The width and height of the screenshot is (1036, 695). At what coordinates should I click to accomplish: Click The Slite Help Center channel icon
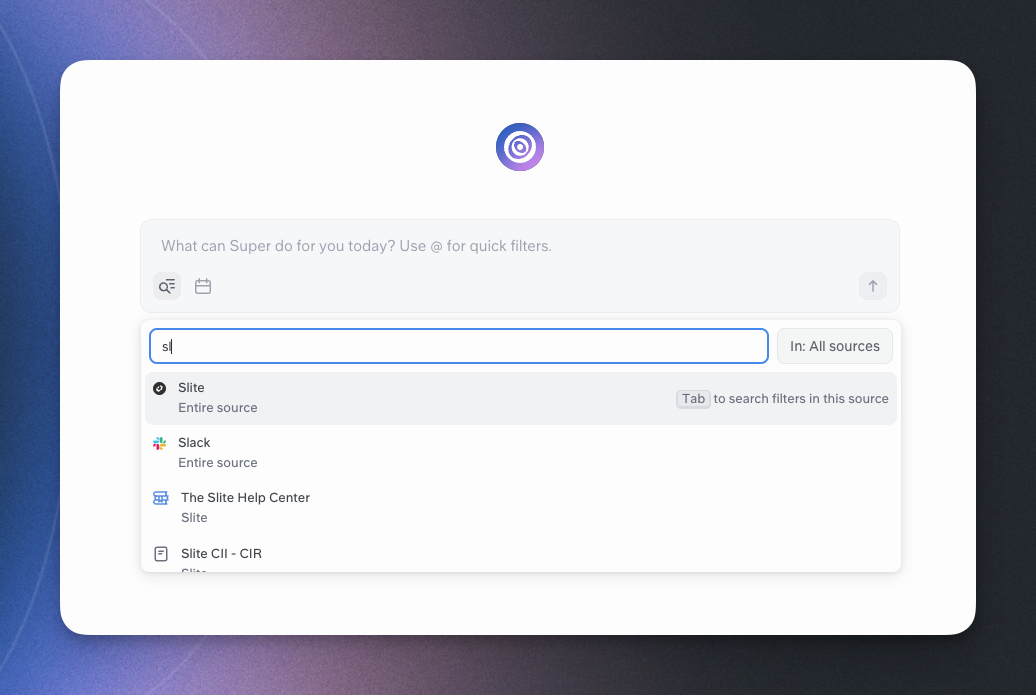pyautogui.click(x=161, y=498)
